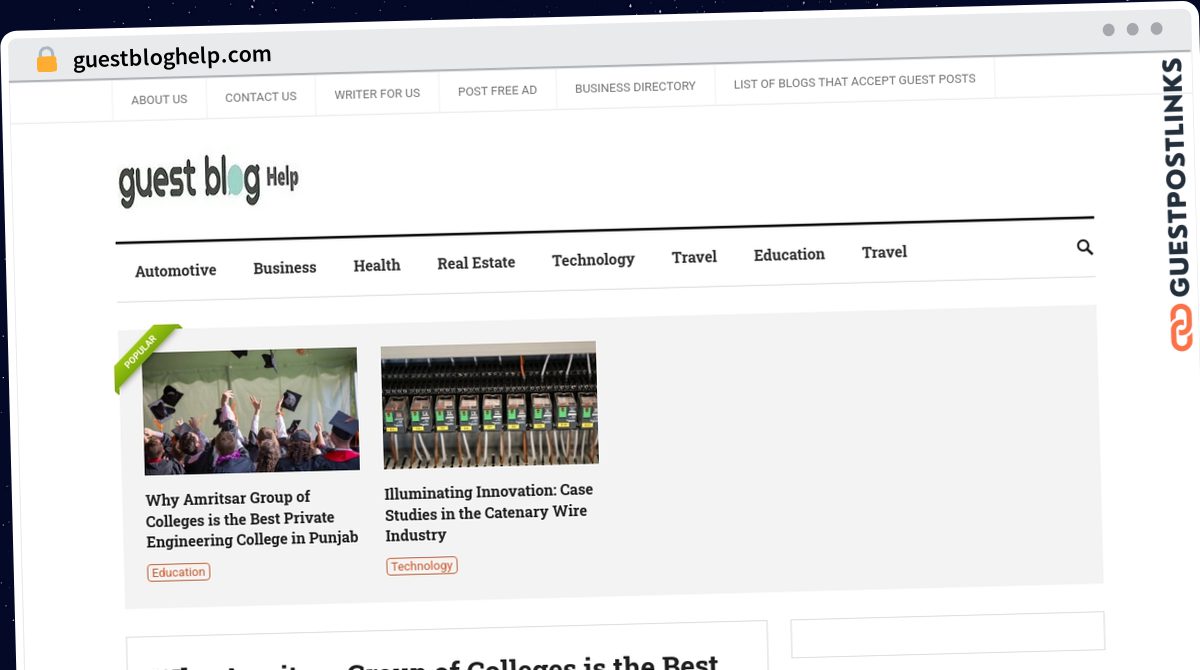This screenshot has height=670, width=1200.
Task: Select the Travel category next to Technology
Action: click(694, 257)
